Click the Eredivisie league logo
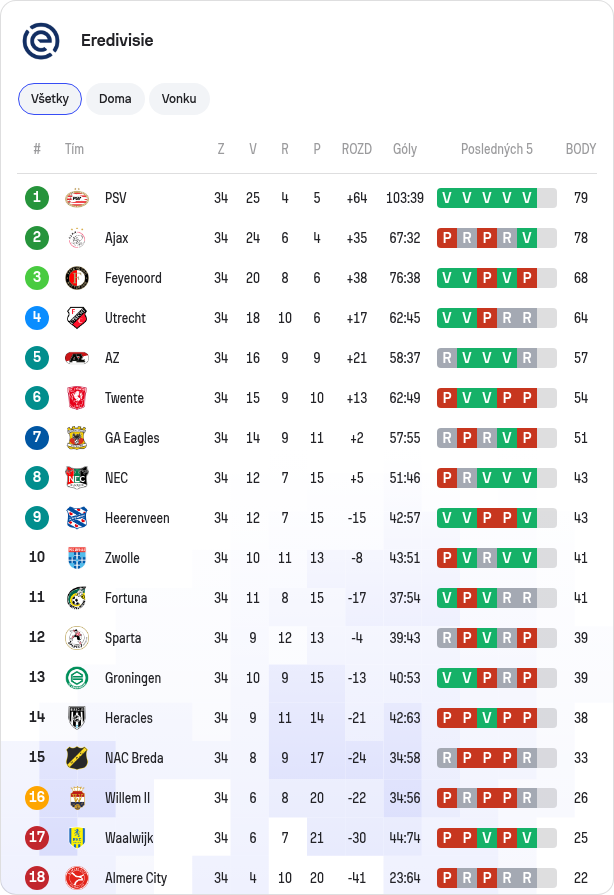 [x=41, y=41]
